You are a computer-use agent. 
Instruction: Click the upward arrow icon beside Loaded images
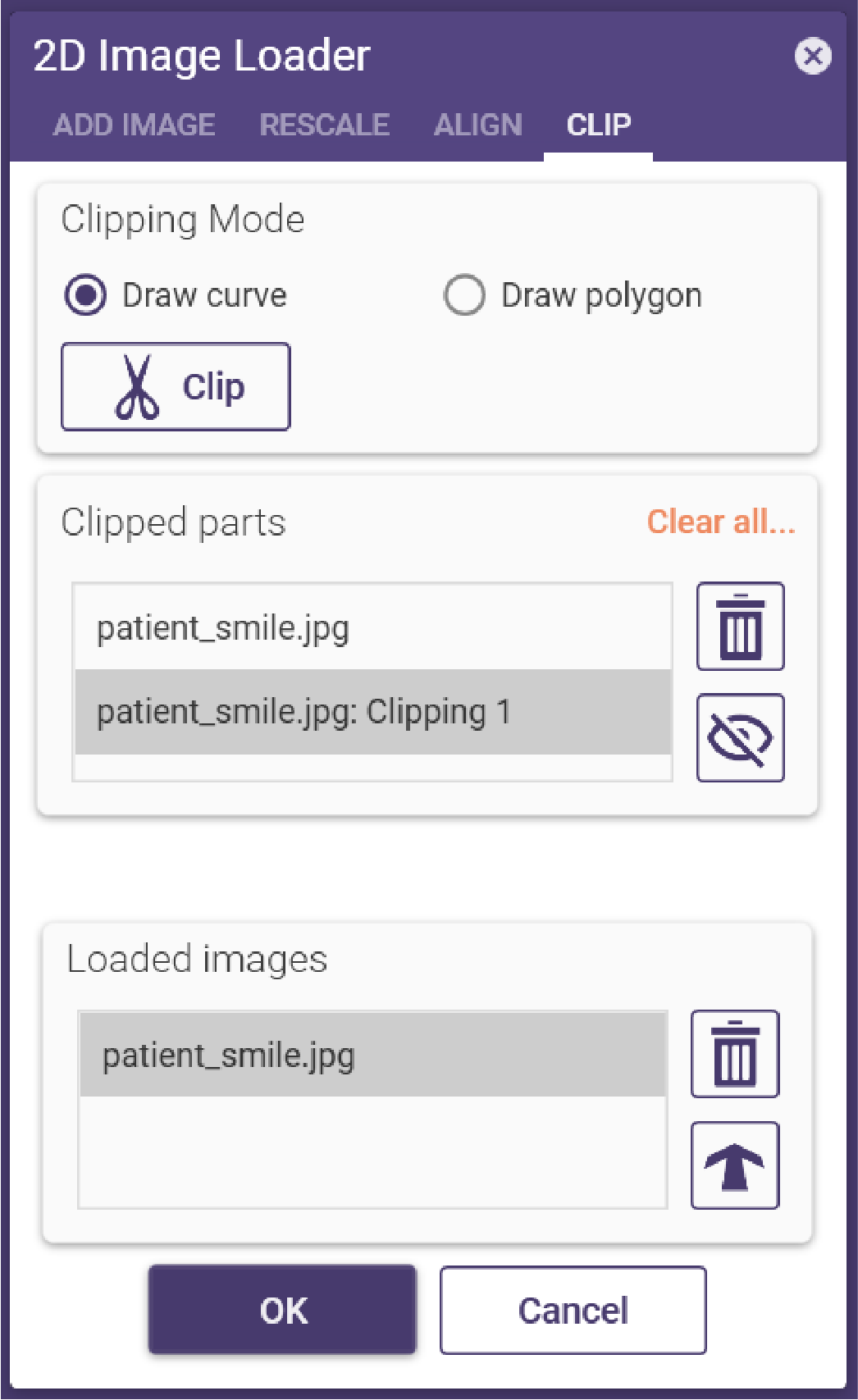coord(734,1165)
